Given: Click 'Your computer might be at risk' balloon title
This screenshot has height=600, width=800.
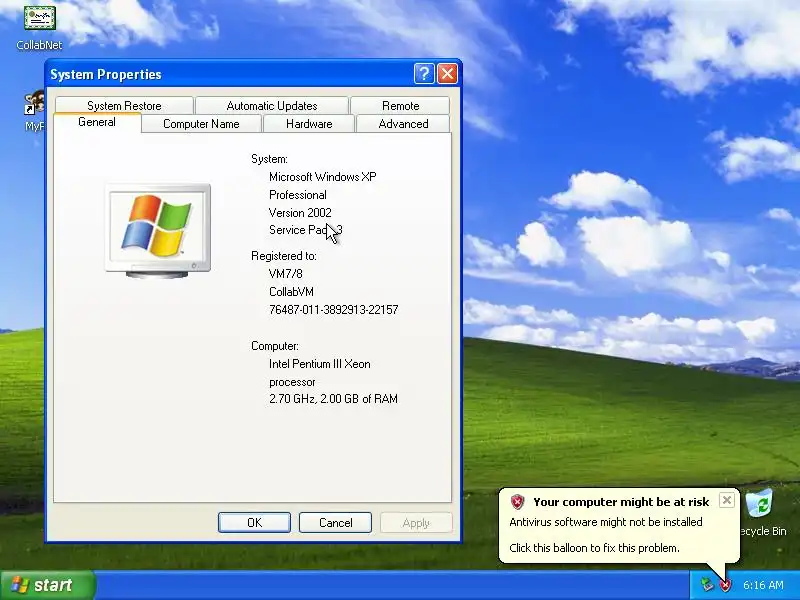Looking at the screenshot, I should coord(621,502).
